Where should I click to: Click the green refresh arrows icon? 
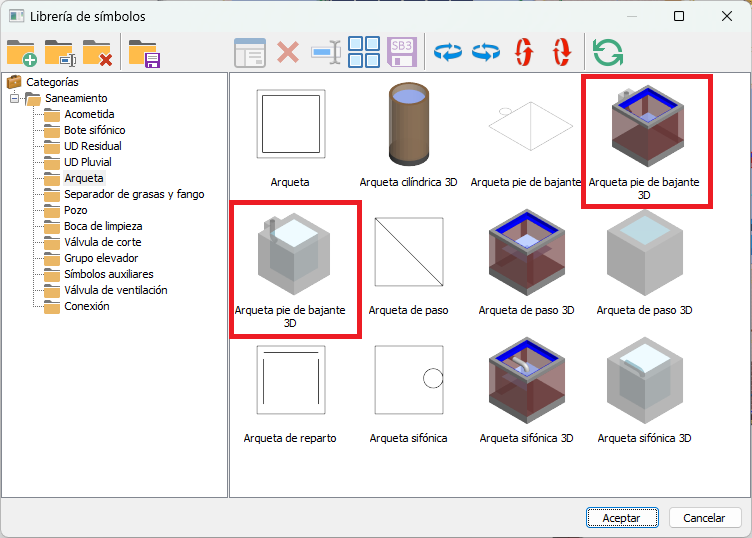pos(607,52)
